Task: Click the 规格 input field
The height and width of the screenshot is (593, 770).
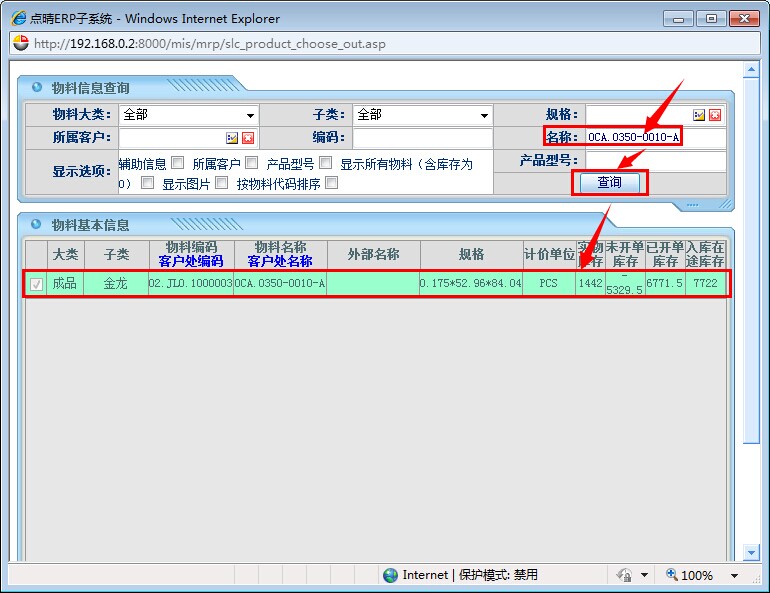Action: [x=638, y=115]
